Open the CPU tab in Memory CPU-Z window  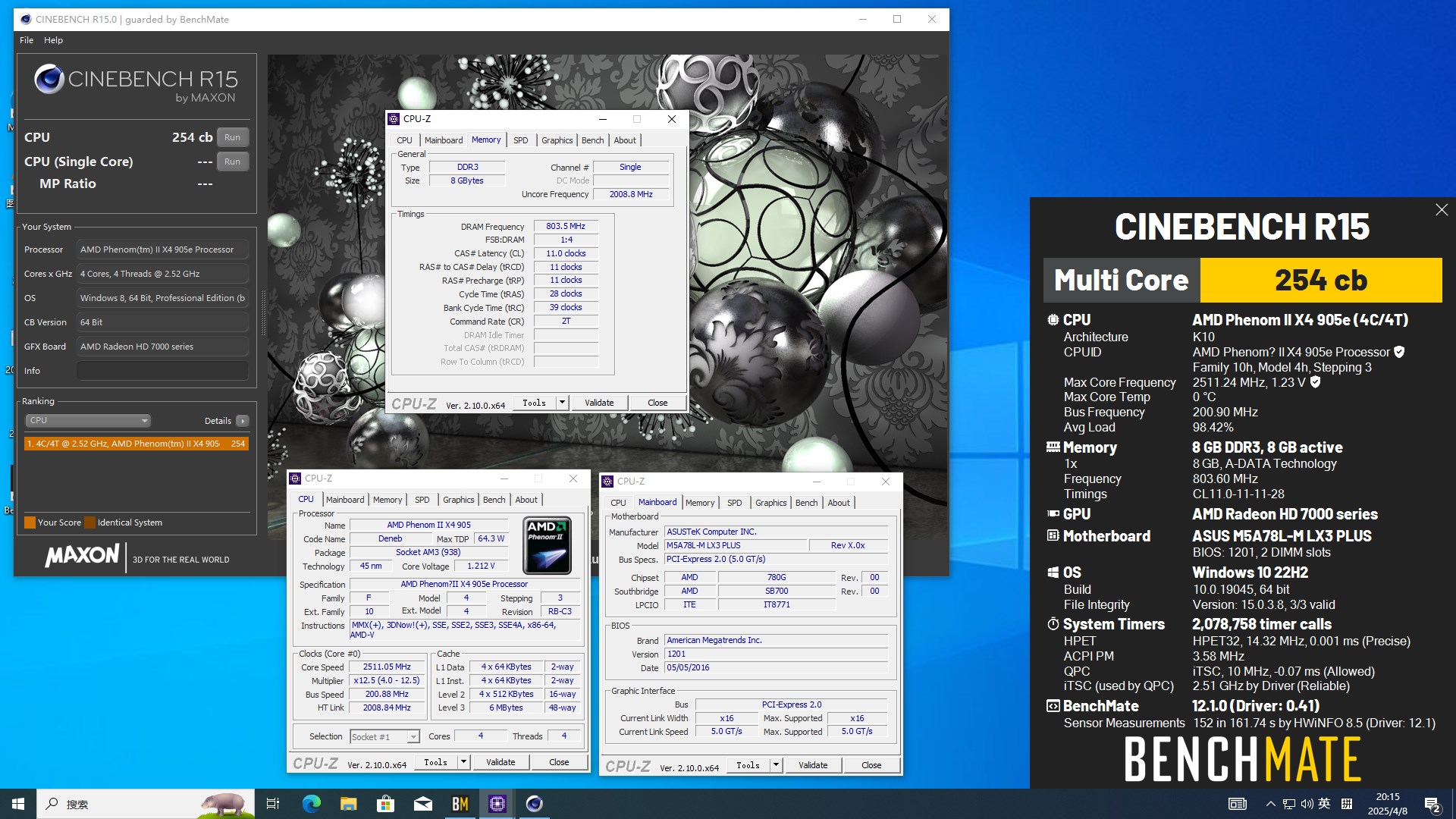click(405, 140)
